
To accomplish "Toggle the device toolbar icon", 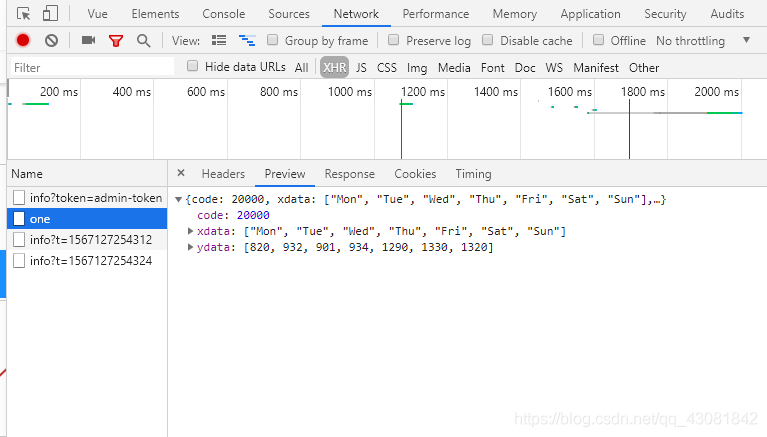I will tap(50, 13).
